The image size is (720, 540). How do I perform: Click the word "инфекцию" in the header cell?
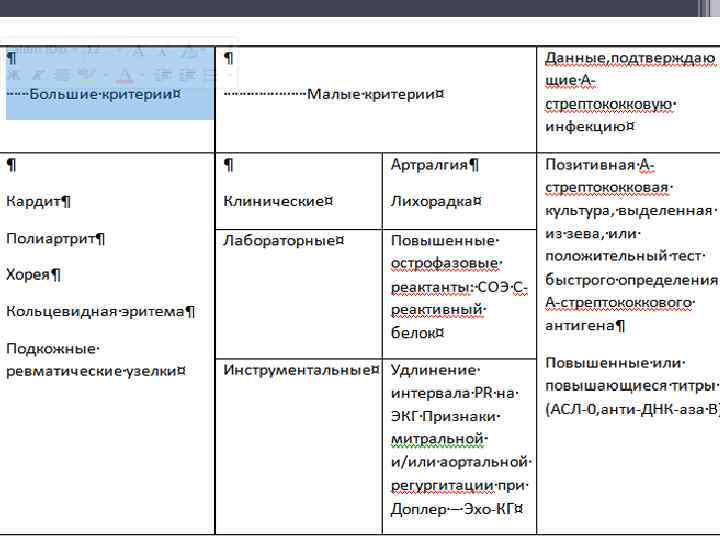tap(586, 126)
